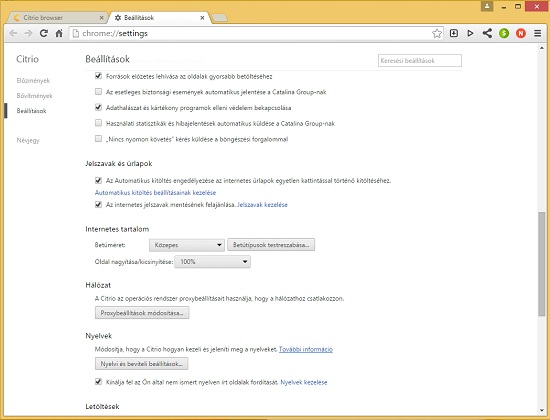The height and width of the screenshot is (420, 550).
Task: Click the scrollbar down arrow
Action: pos(542,411)
